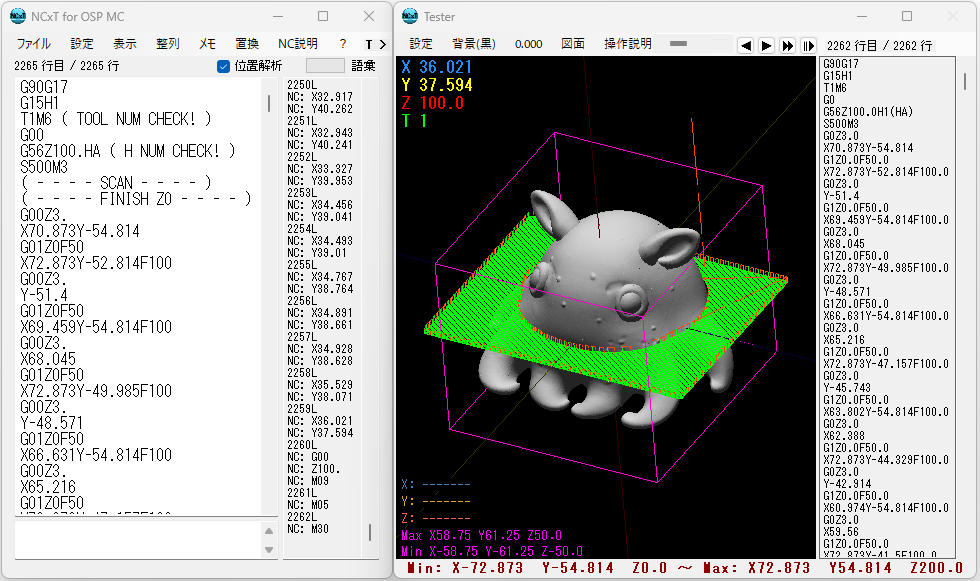
Task: Click the gray swatch box beside 語彙
Action: point(325,66)
